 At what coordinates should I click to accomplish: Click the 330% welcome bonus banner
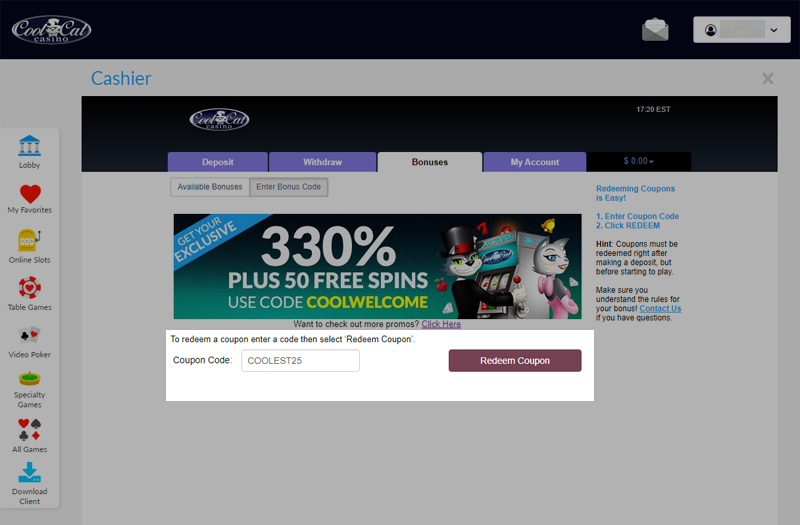point(378,266)
